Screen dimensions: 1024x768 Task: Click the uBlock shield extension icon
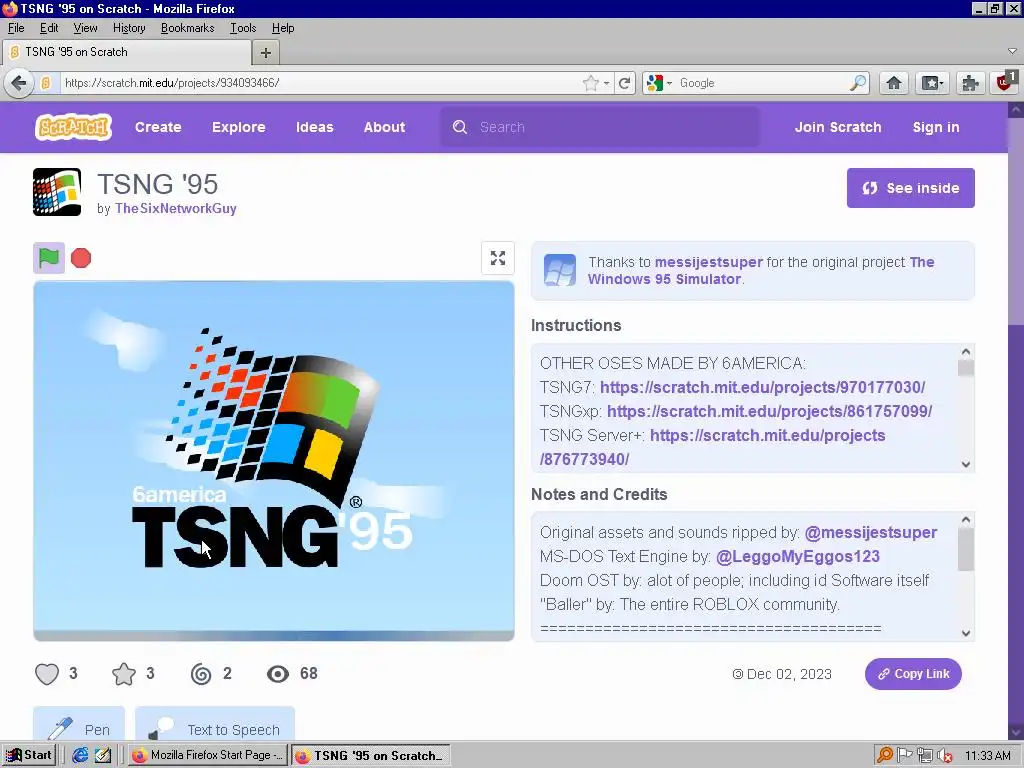(1006, 82)
